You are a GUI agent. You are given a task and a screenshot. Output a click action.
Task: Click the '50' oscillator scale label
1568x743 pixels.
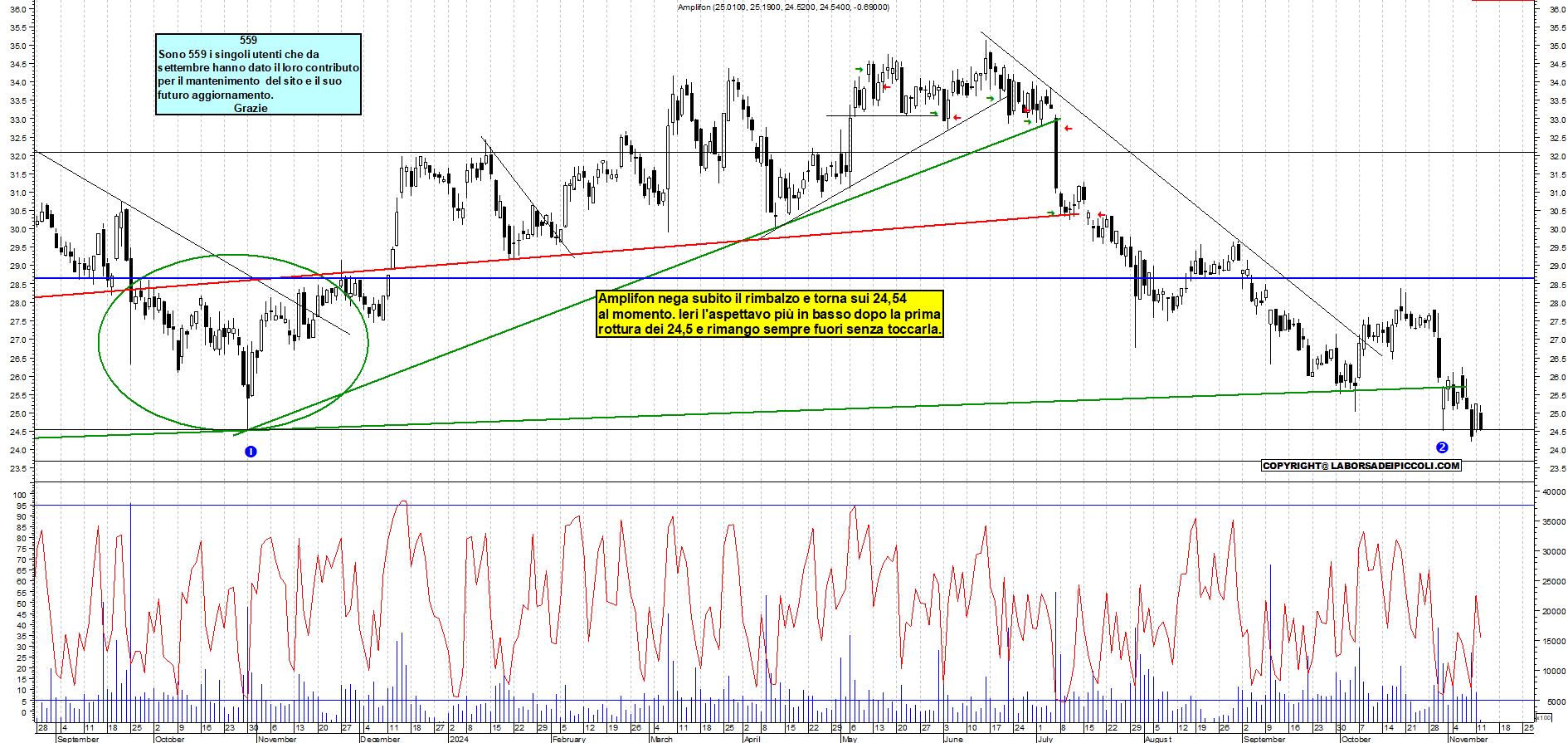(22, 604)
